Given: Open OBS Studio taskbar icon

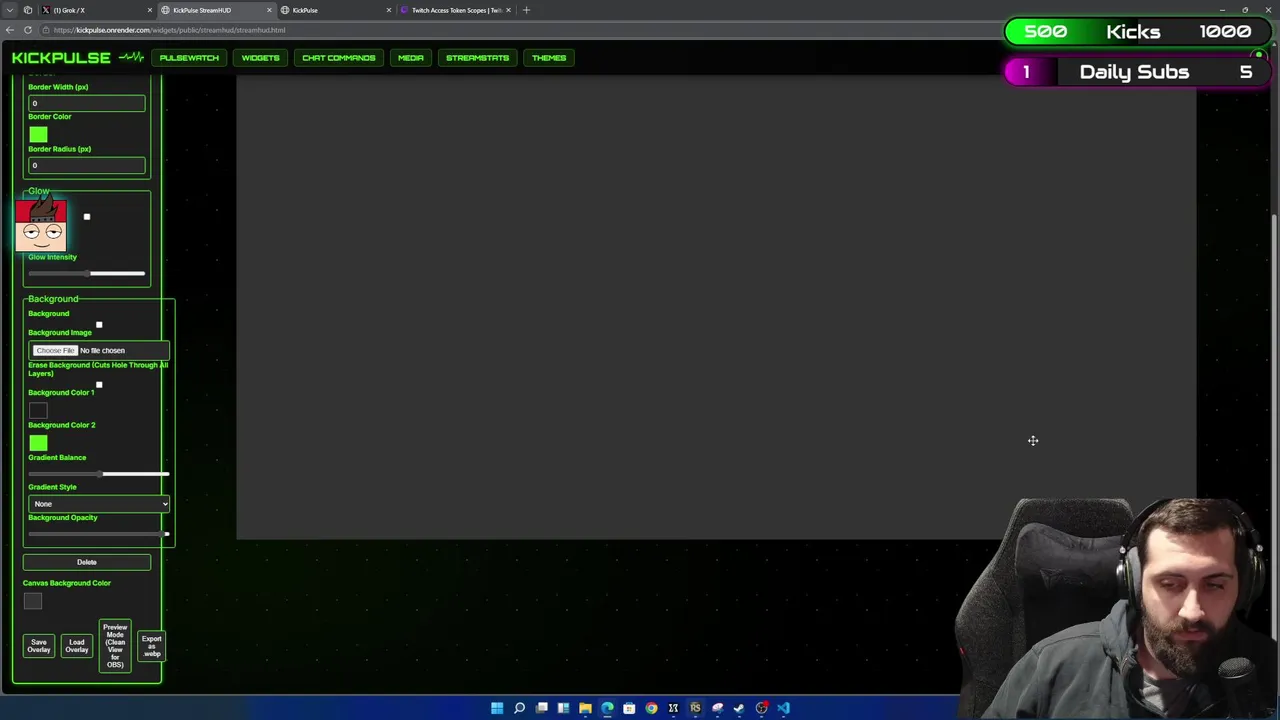Looking at the screenshot, I should tap(761, 708).
